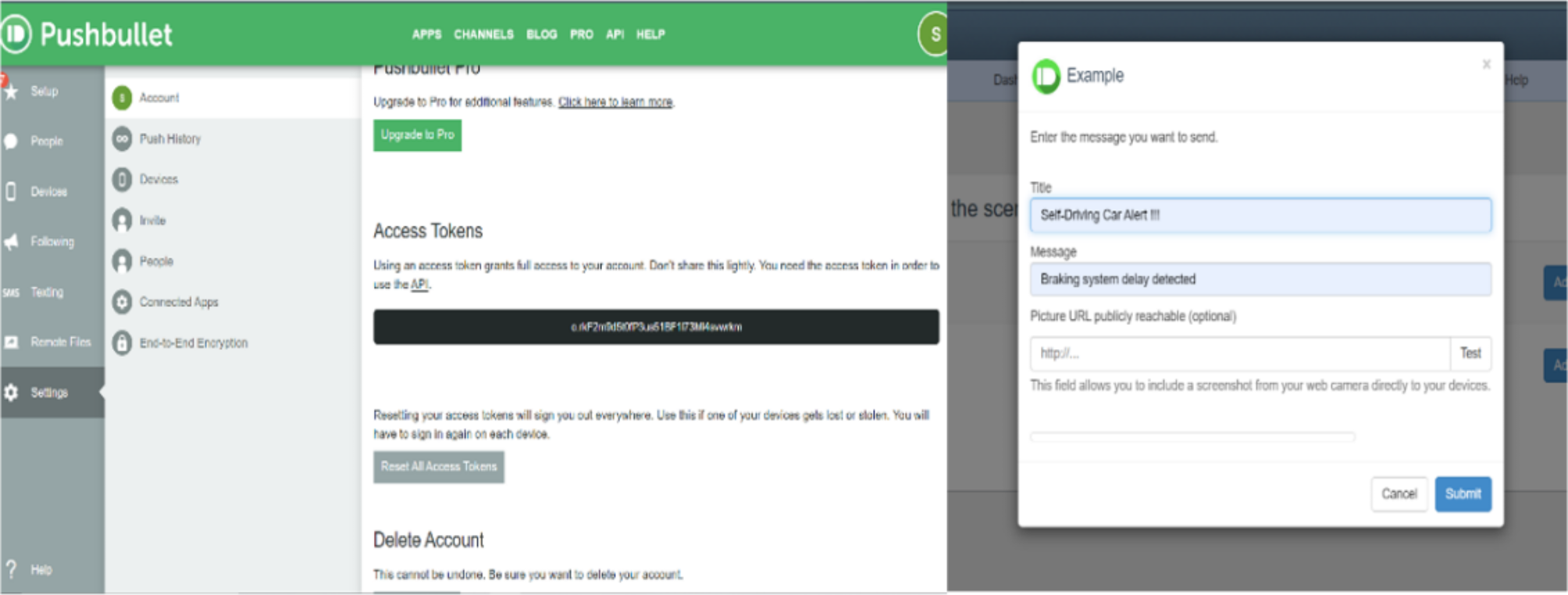This screenshot has width=1568, height=595.
Task: Click the 'Pushbullet' wordmark text
Action: [106, 34]
